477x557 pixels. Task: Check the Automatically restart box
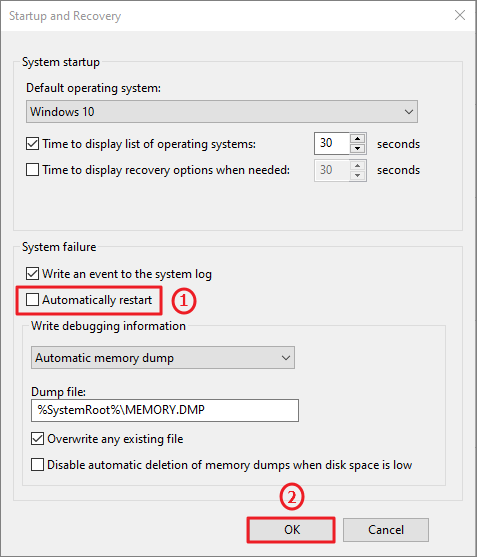pyautogui.click(x=32, y=300)
